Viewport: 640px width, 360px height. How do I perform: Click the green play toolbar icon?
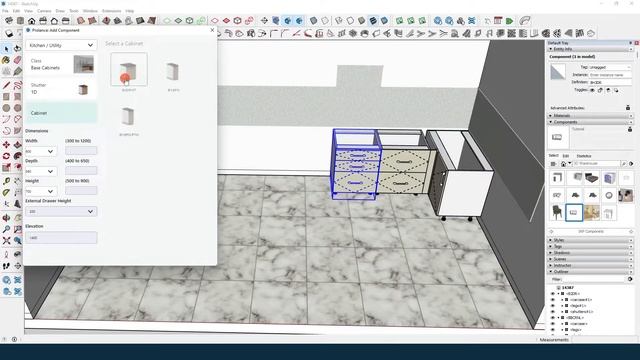pyautogui.click(x=509, y=20)
